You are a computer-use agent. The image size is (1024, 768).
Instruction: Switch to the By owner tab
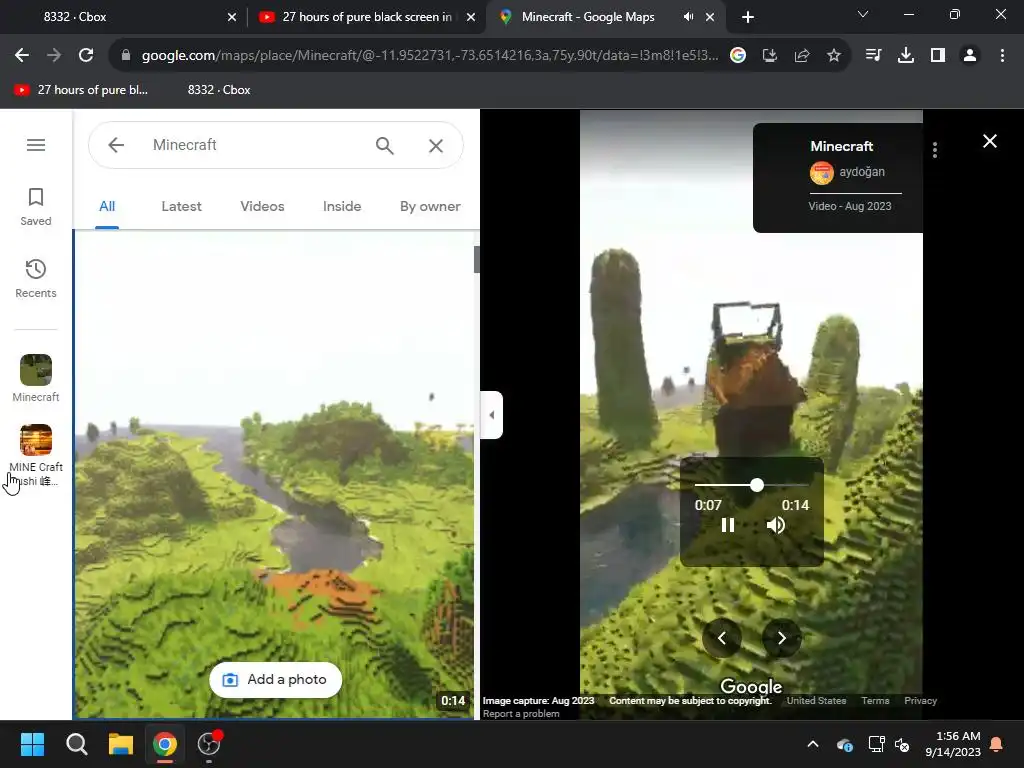point(430,206)
